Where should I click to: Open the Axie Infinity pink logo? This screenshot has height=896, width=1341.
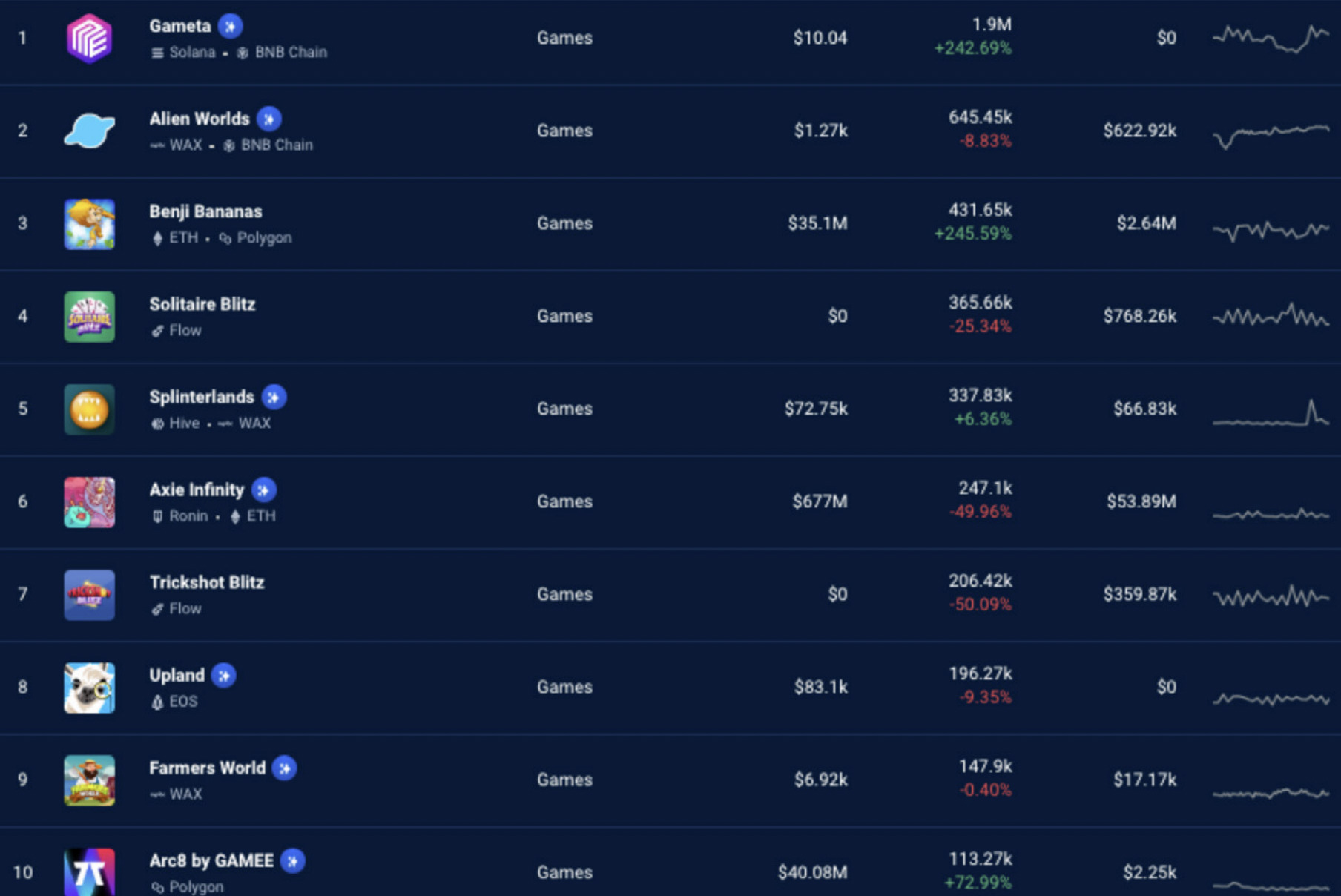pos(89,502)
